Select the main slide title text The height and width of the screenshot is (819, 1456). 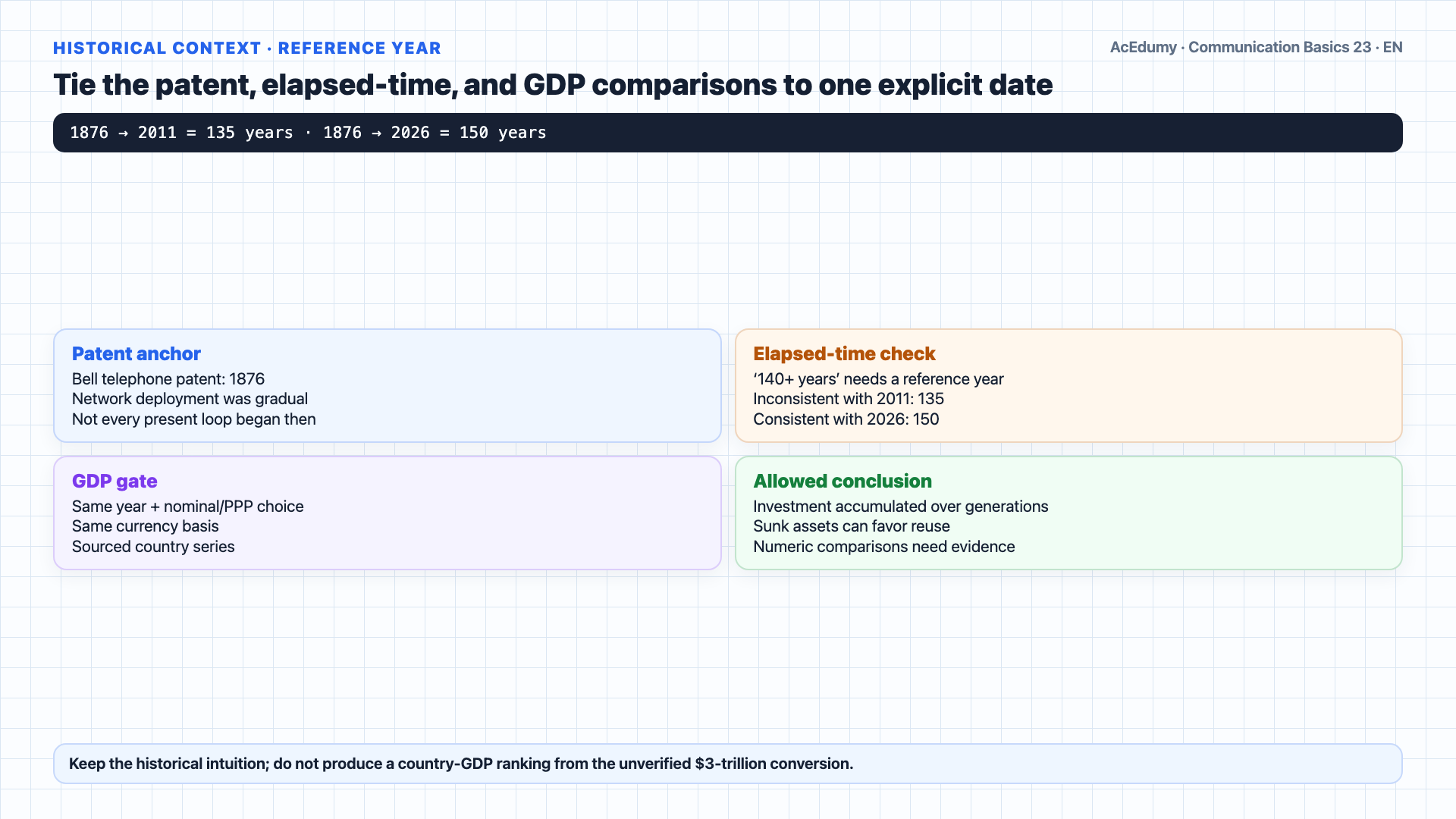pyautogui.click(x=553, y=85)
